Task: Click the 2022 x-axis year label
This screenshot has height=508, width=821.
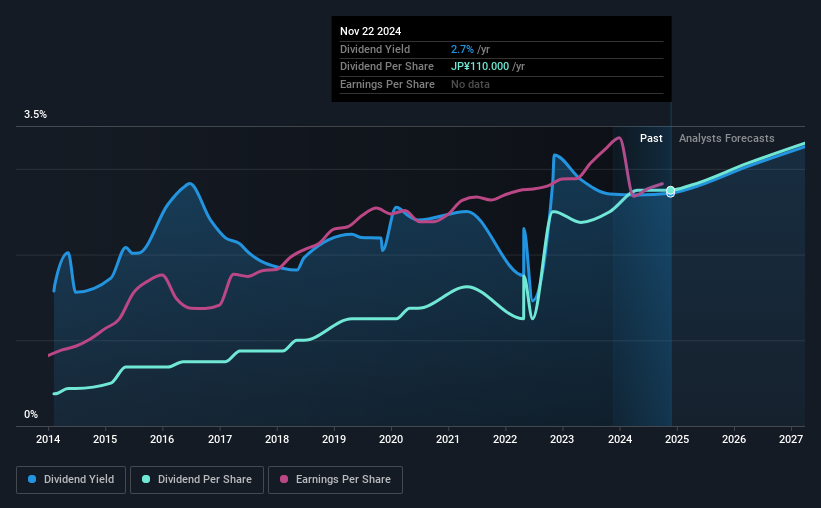Action: pyautogui.click(x=505, y=439)
